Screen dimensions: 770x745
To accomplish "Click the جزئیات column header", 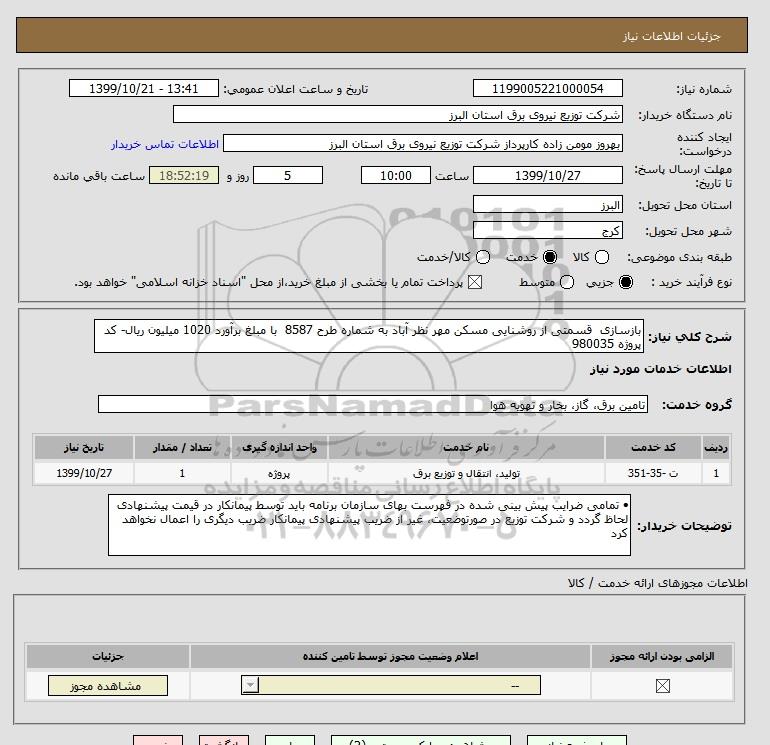I will click(108, 656).
